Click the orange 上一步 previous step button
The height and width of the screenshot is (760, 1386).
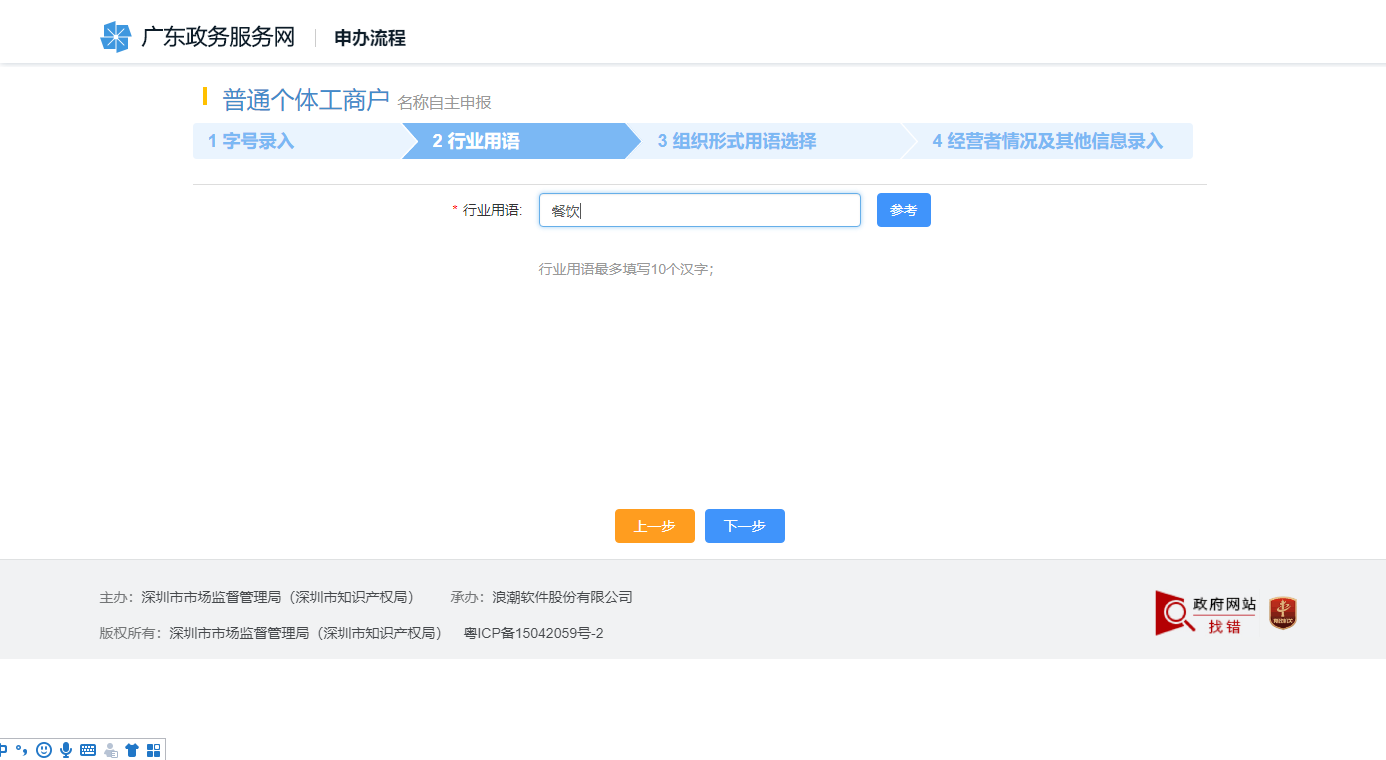654,526
